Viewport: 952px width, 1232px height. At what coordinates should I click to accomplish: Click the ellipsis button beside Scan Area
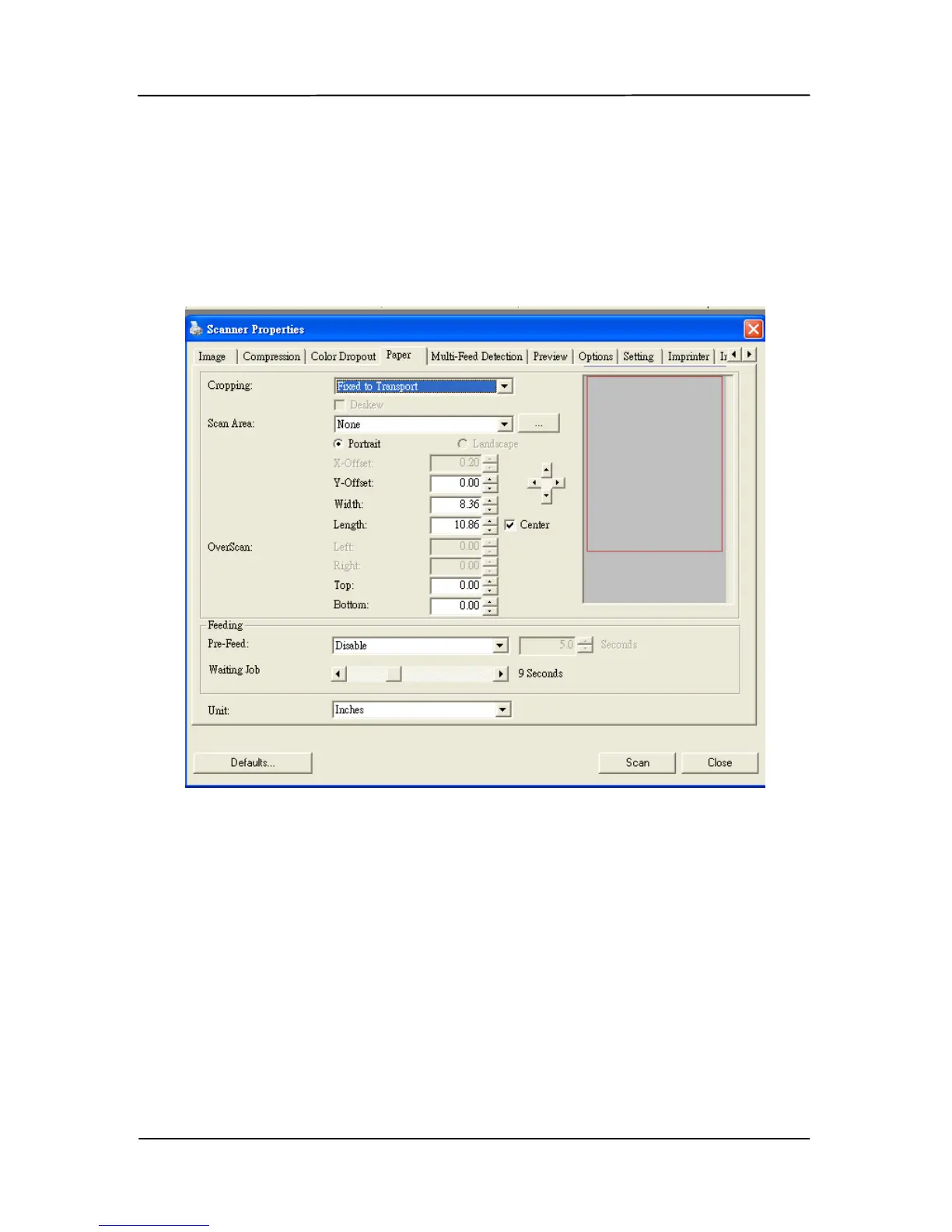coord(538,424)
